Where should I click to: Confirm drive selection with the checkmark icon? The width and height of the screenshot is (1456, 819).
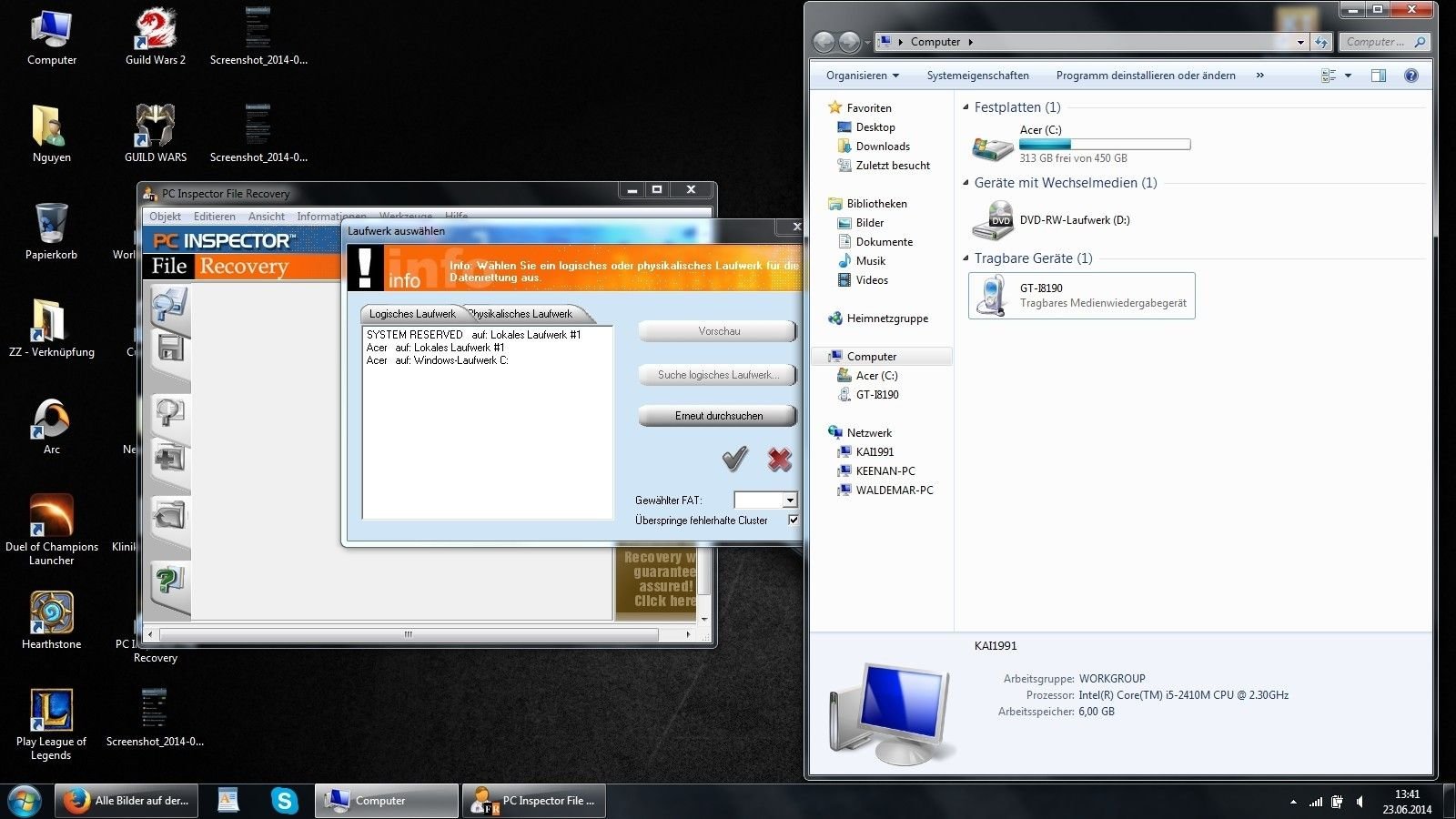tap(735, 459)
